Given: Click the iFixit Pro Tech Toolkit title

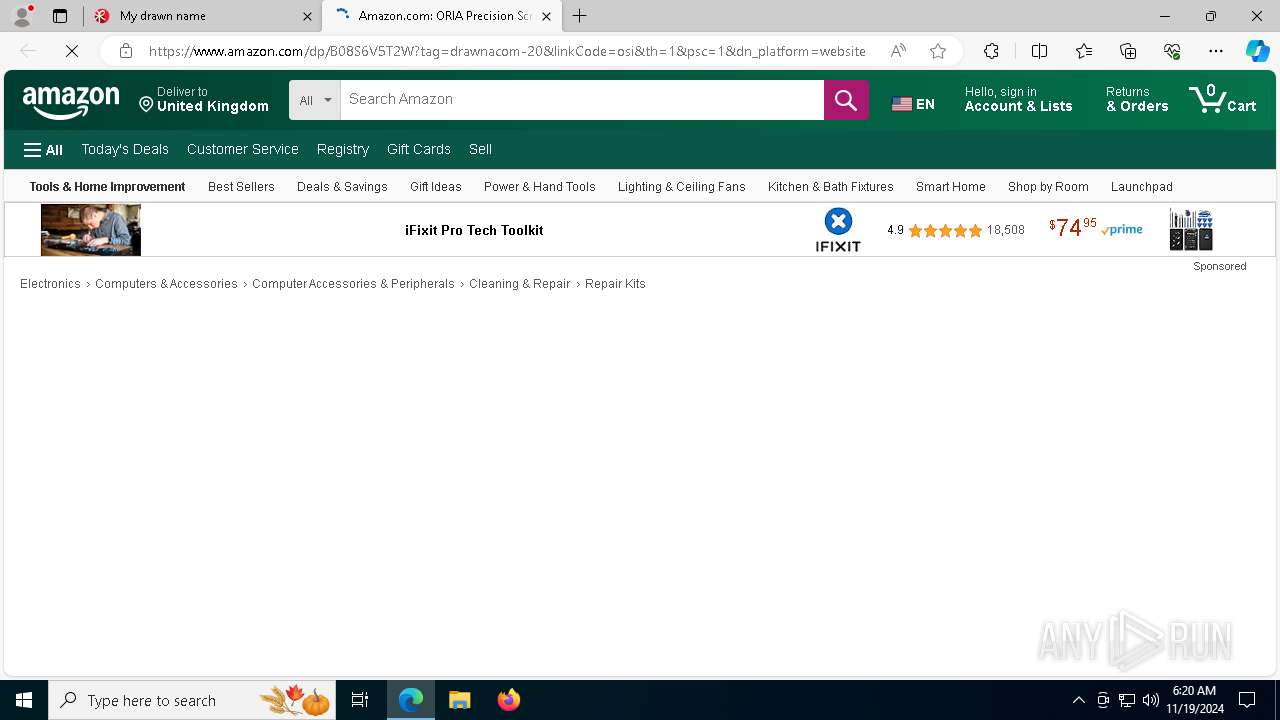Looking at the screenshot, I should [474, 230].
